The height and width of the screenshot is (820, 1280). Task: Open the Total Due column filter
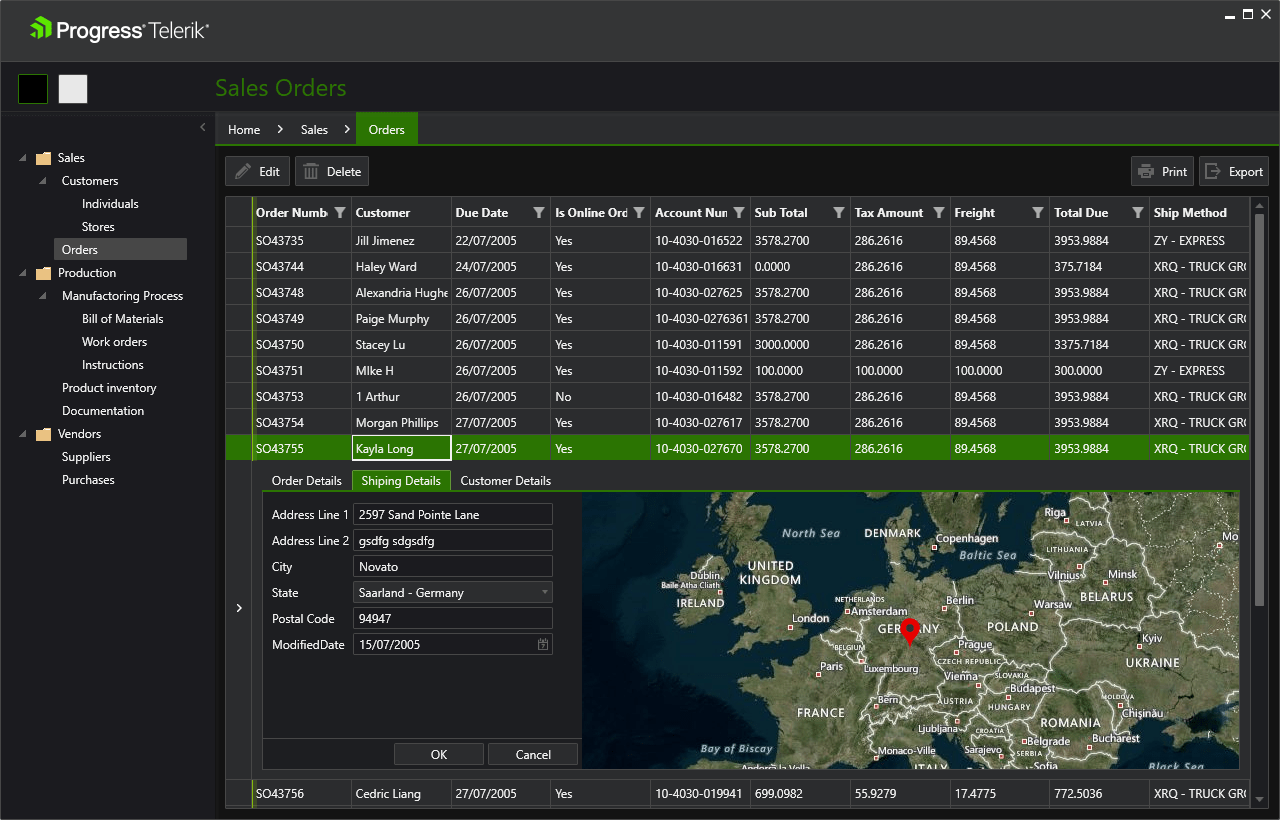click(1137, 213)
